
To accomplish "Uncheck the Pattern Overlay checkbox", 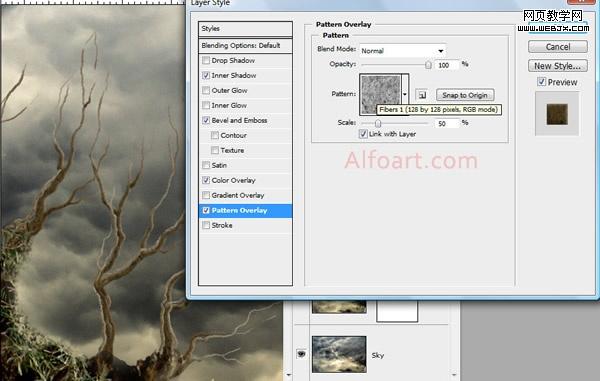I will pos(206,210).
